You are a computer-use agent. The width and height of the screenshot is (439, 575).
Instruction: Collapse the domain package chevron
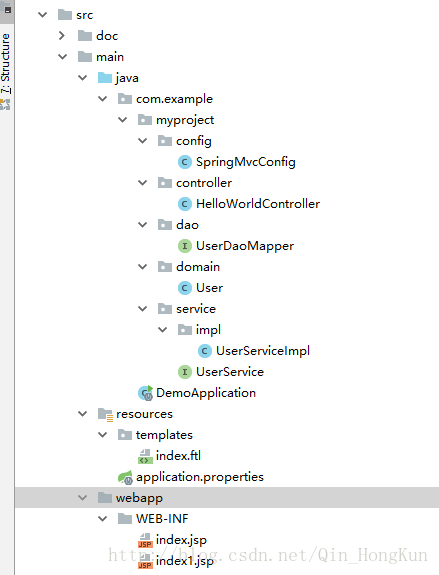pyautogui.click(x=143, y=267)
